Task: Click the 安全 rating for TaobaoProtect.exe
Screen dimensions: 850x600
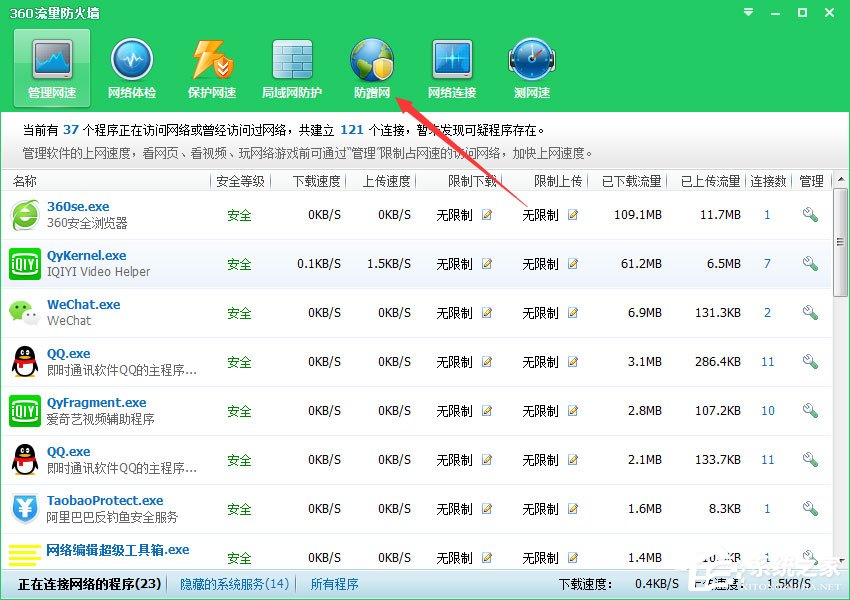Action: pos(240,508)
